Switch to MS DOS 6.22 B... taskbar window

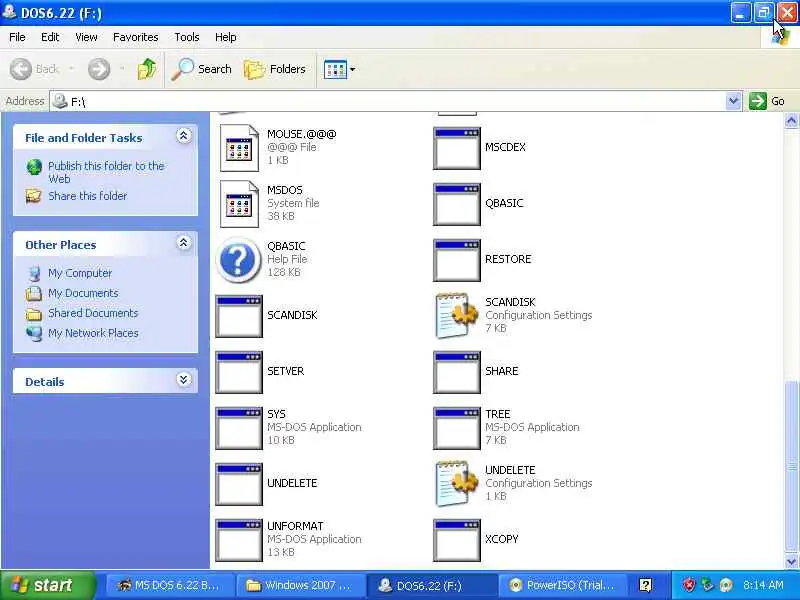coord(171,585)
